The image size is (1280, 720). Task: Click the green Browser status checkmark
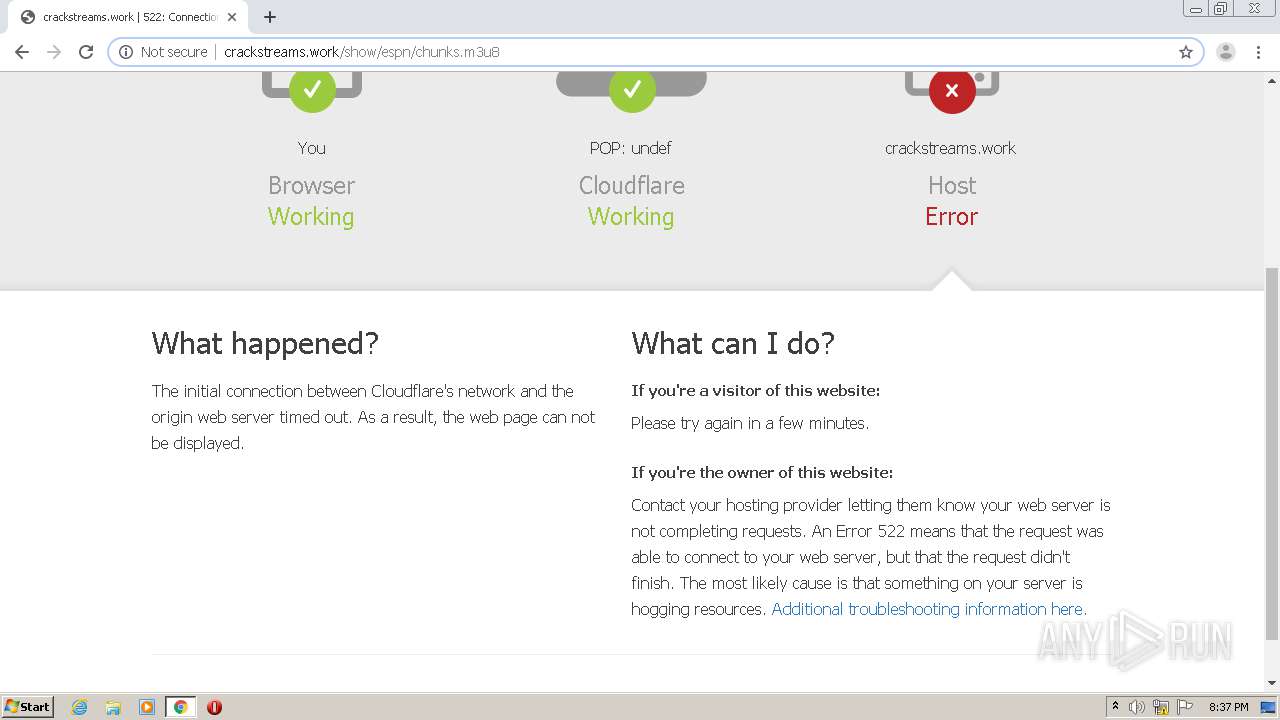(312, 90)
